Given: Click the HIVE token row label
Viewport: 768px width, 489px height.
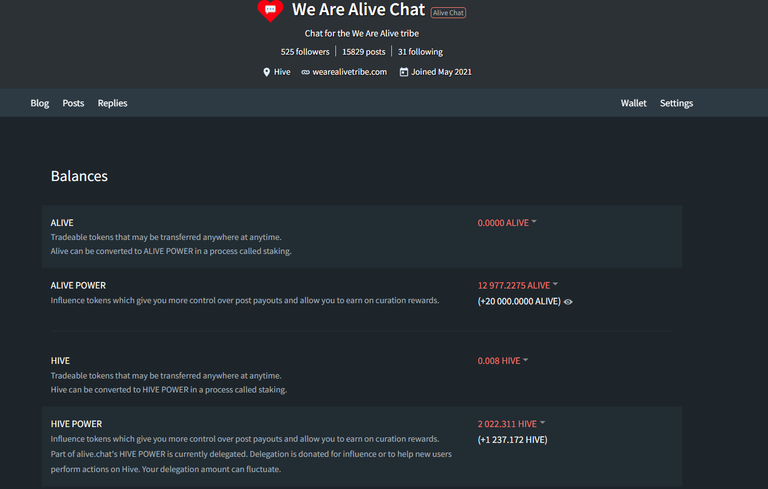Looking at the screenshot, I should [60, 361].
